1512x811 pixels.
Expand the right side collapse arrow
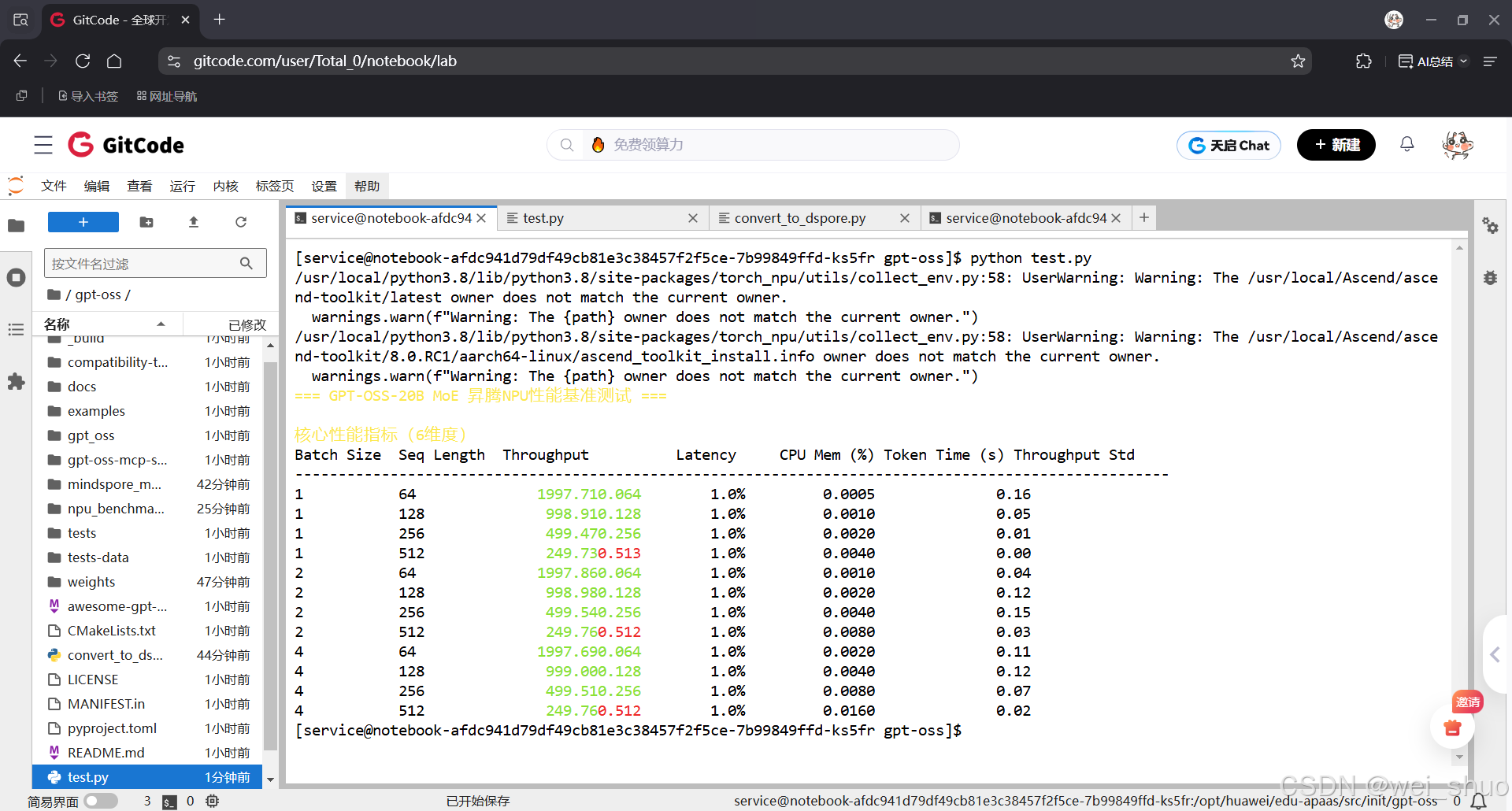coord(1495,654)
